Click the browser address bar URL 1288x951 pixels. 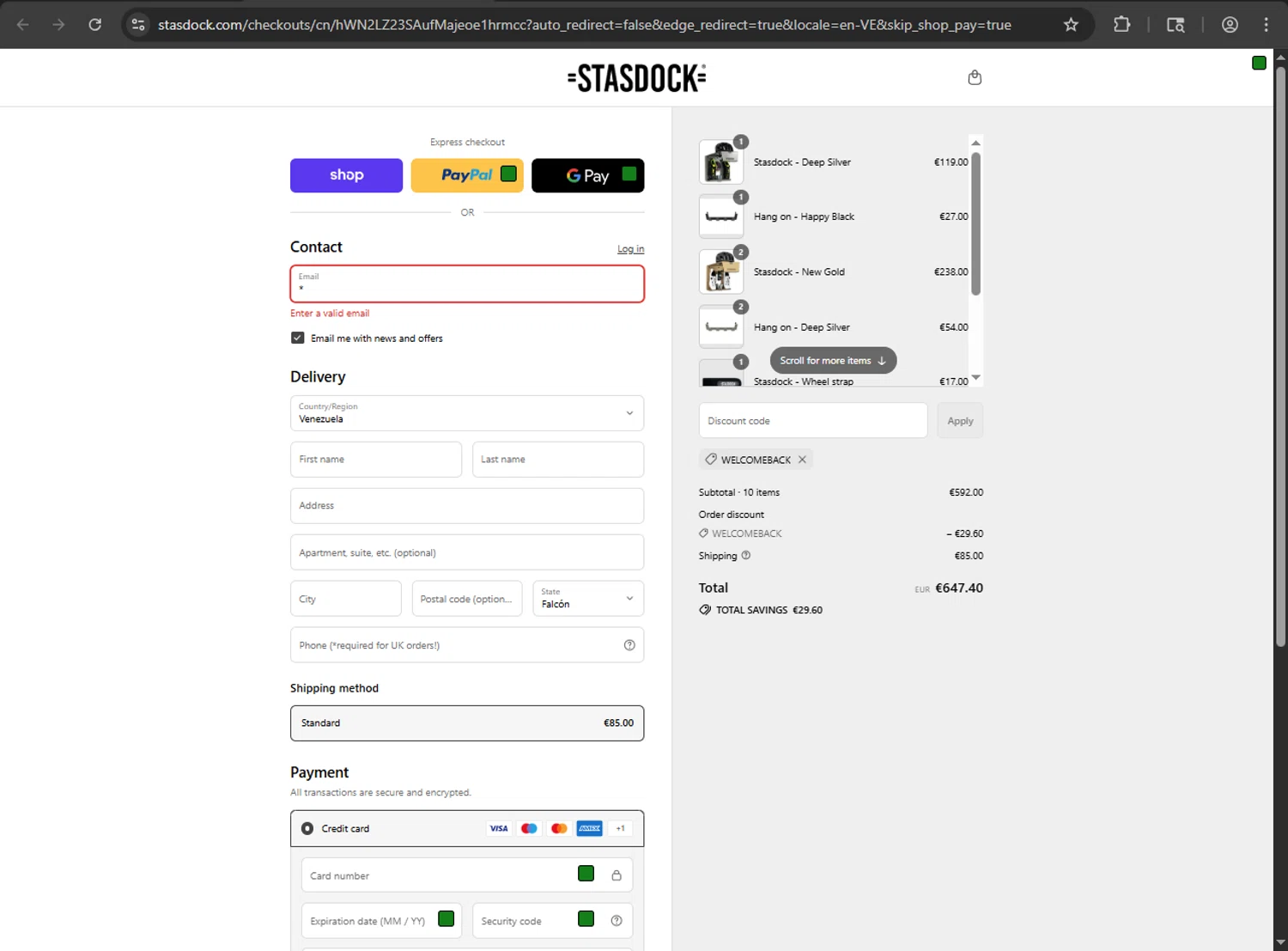584,25
